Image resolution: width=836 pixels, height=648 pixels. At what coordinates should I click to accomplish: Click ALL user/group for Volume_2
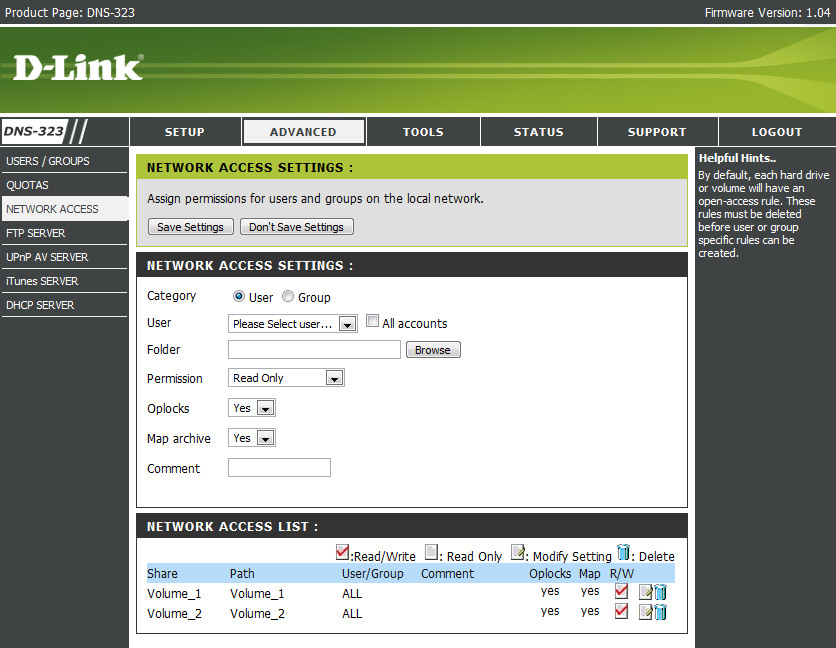352,614
